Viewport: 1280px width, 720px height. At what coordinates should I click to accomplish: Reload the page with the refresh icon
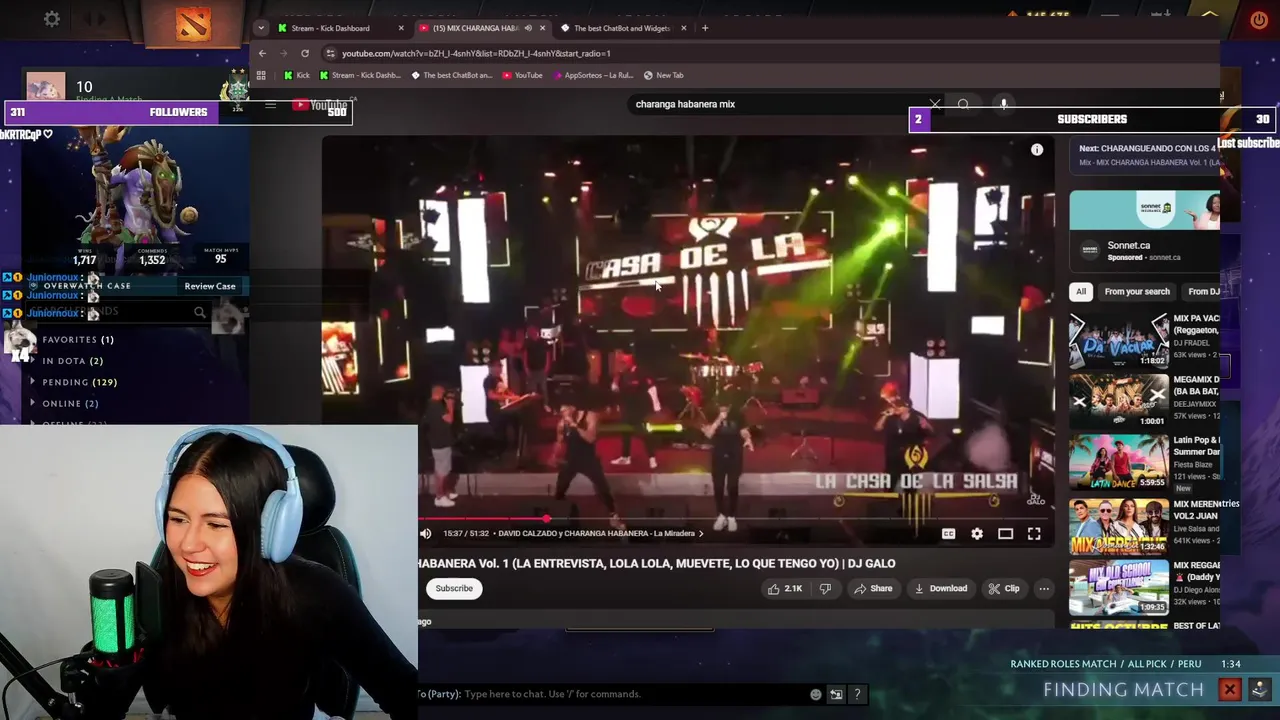(x=305, y=53)
